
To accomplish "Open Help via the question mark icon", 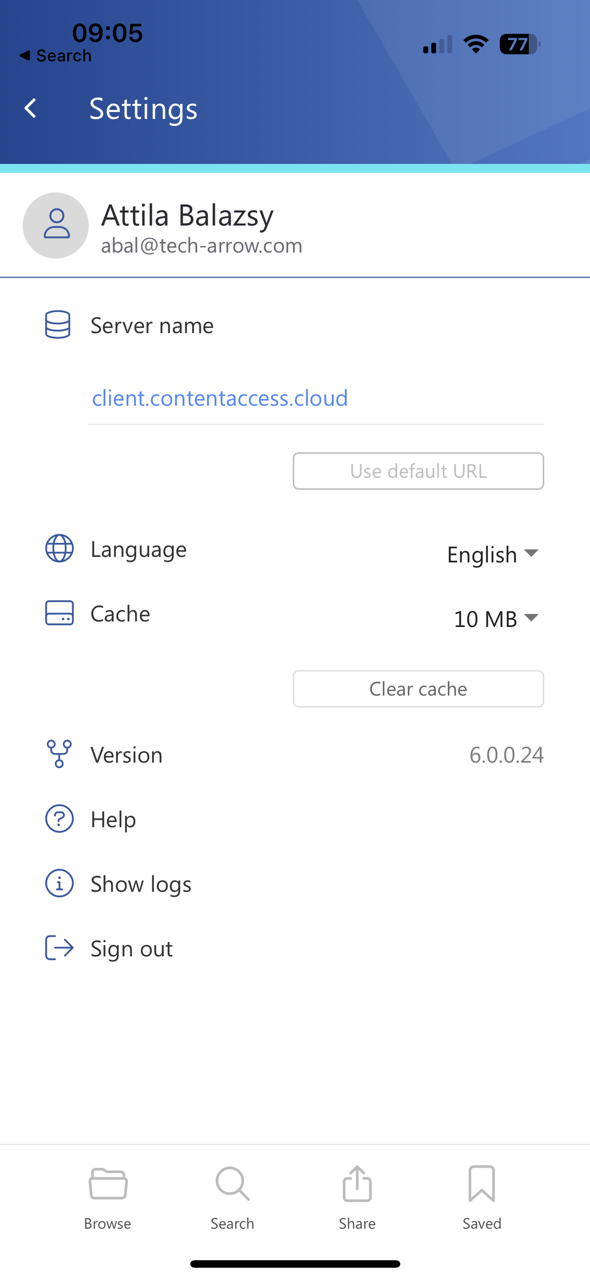I will [x=59, y=818].
